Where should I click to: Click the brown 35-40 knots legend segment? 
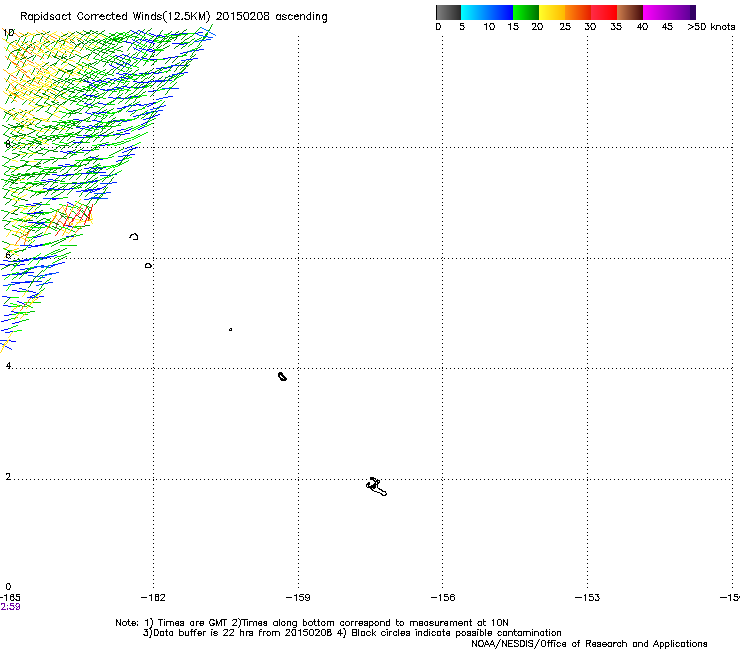630,12
